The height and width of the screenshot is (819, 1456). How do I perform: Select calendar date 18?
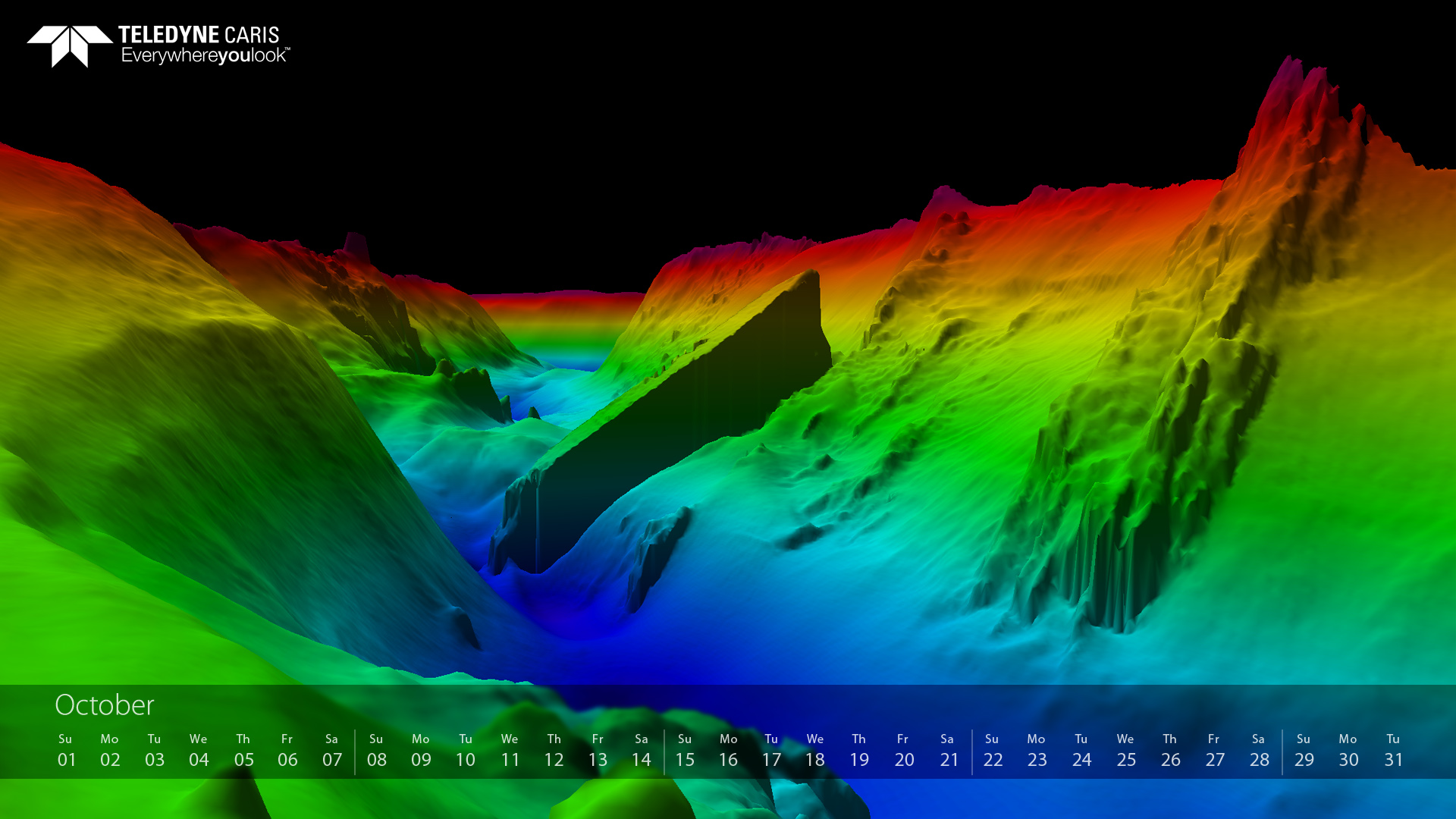pyautogui.click(x=814, y=760)
